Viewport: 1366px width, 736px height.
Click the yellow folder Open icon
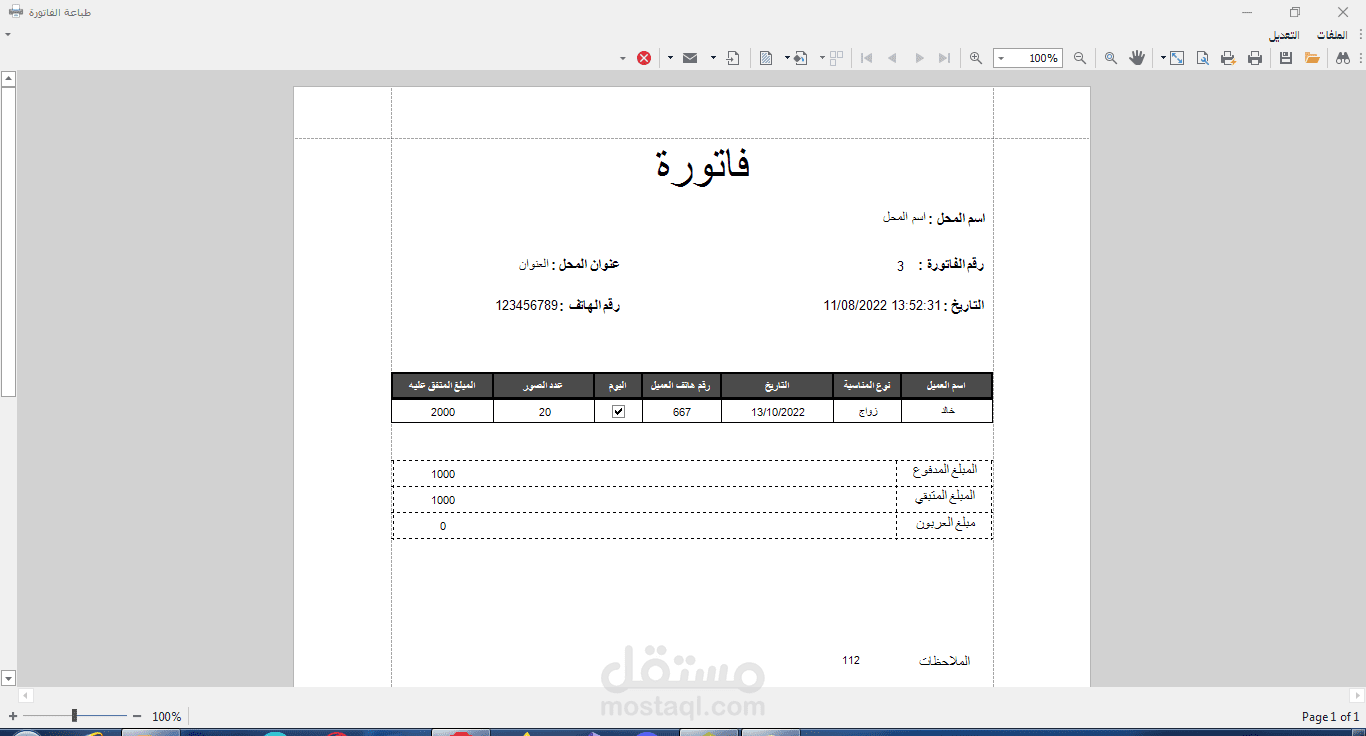pyautogui.click(x=1313, y=58)
